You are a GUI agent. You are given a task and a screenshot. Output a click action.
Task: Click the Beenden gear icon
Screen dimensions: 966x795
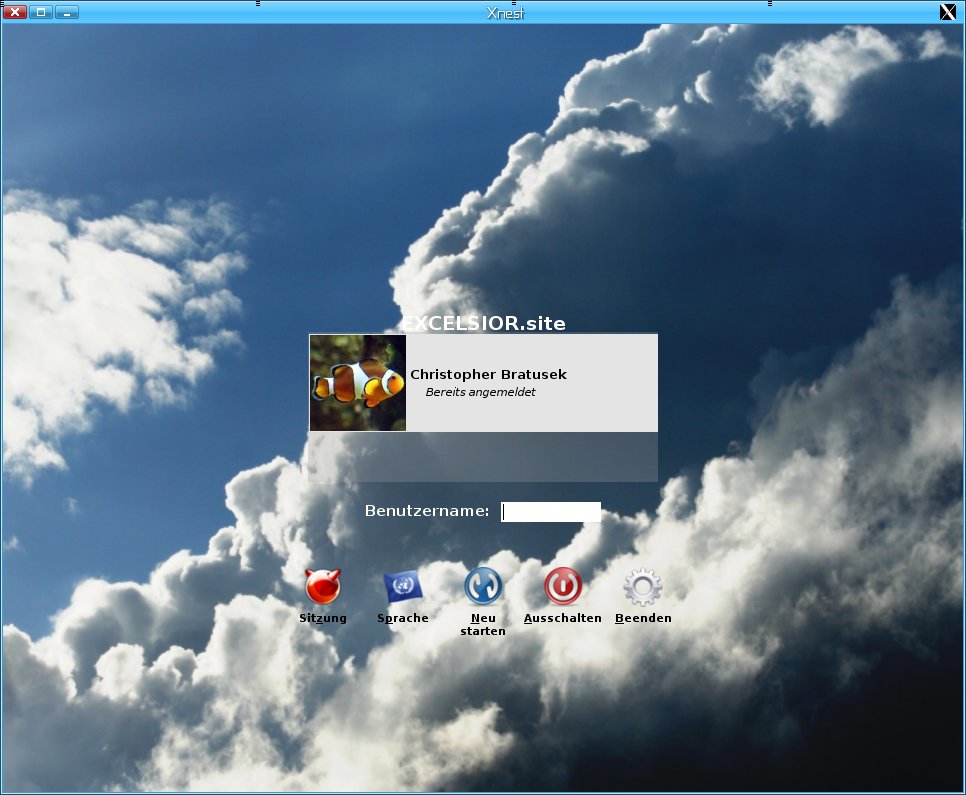[x=643, y=586]
